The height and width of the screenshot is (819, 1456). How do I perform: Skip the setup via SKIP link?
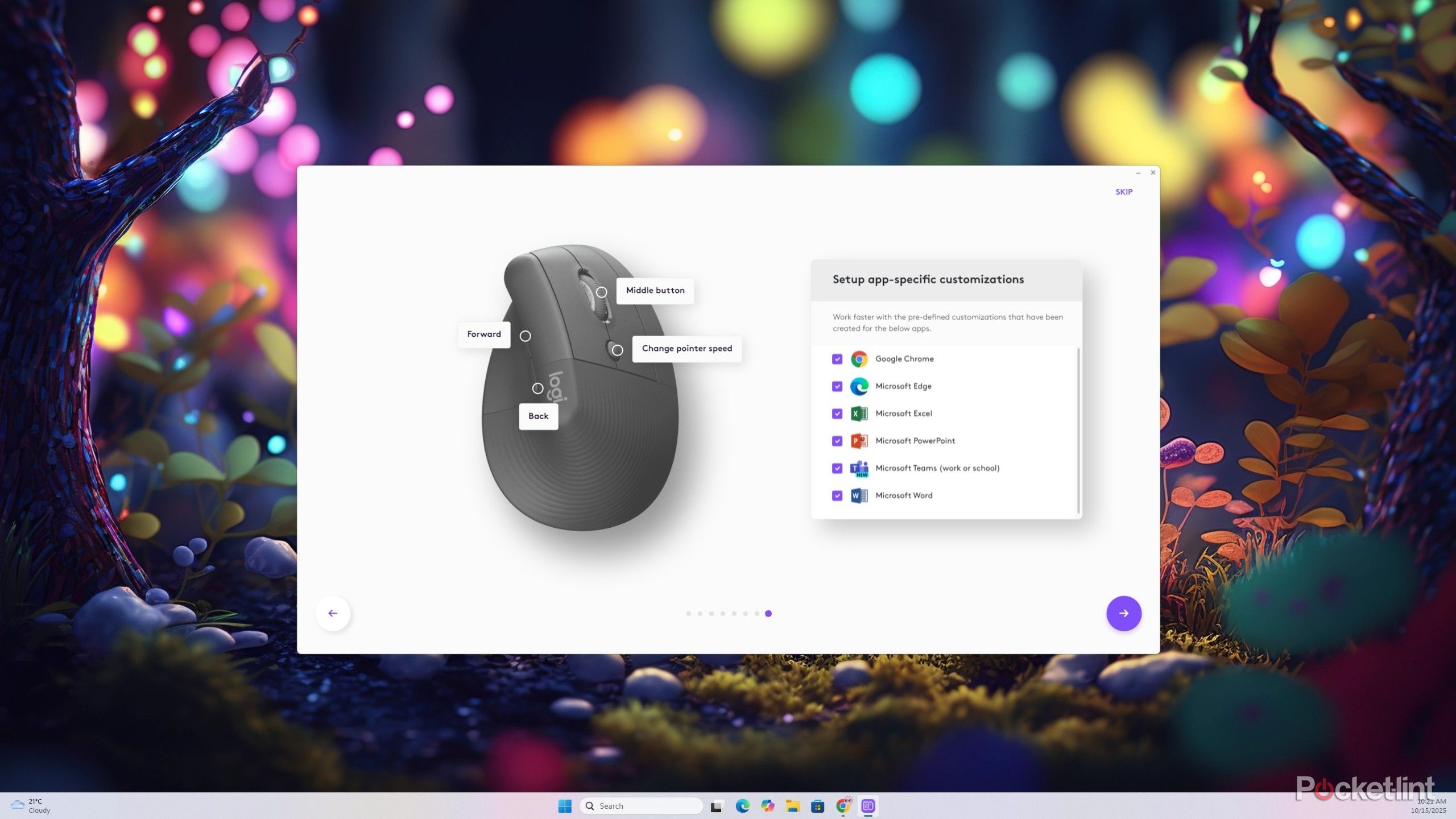point(1124,192)
